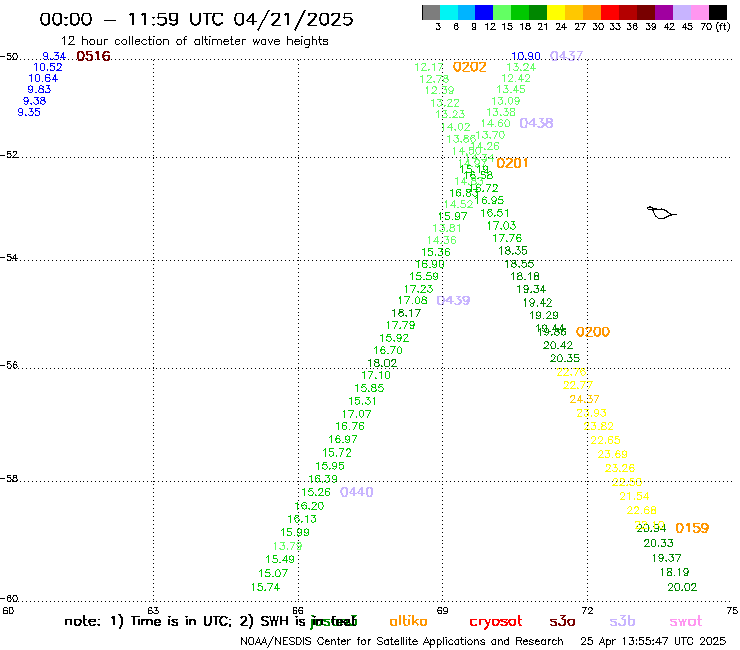Select the yellow swatch near 24 ft

(556, 12)
